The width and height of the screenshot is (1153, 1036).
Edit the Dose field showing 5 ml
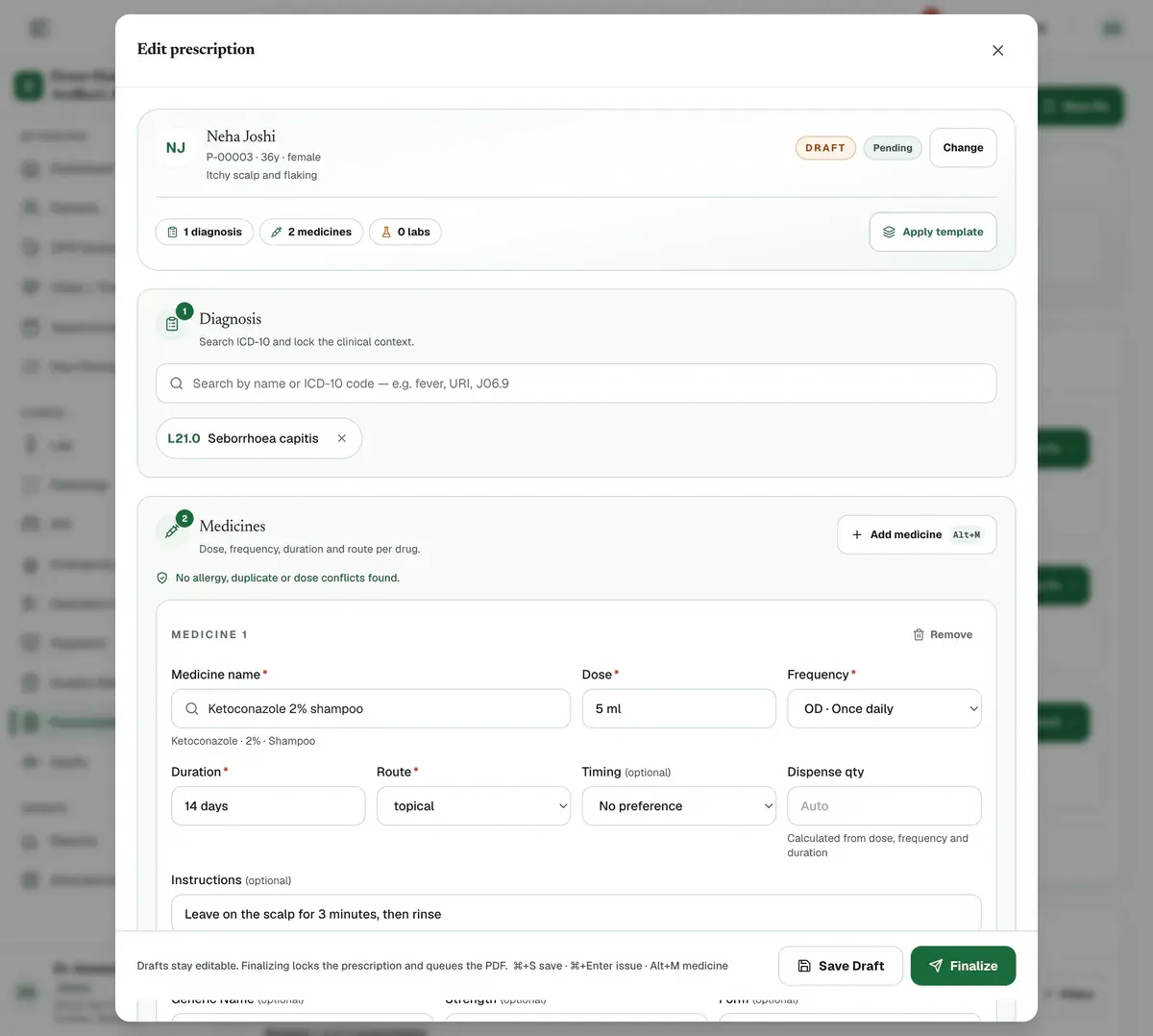(x=679, y=708)
